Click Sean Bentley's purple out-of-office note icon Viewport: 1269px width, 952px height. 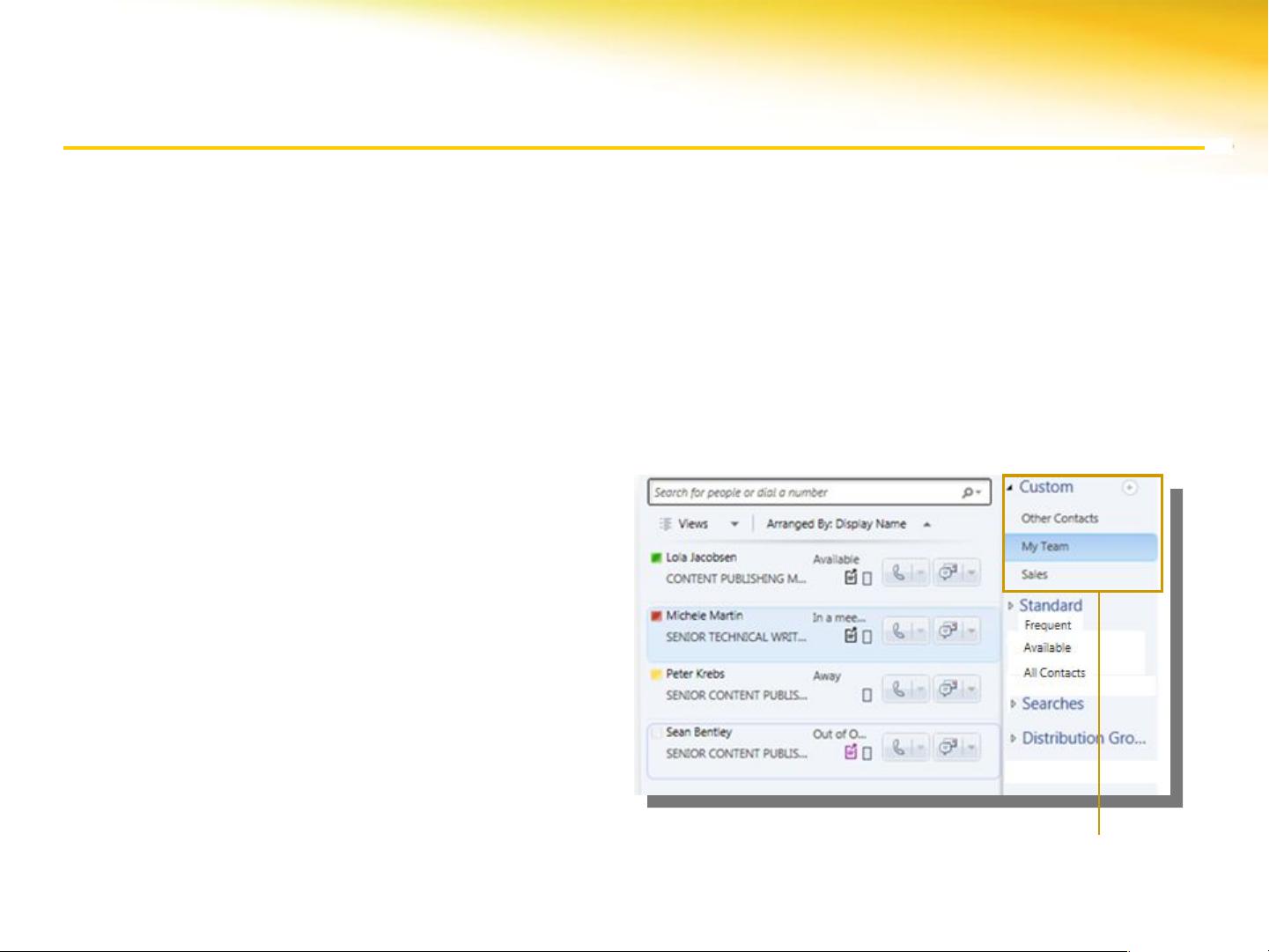click(x=851, y=752)
